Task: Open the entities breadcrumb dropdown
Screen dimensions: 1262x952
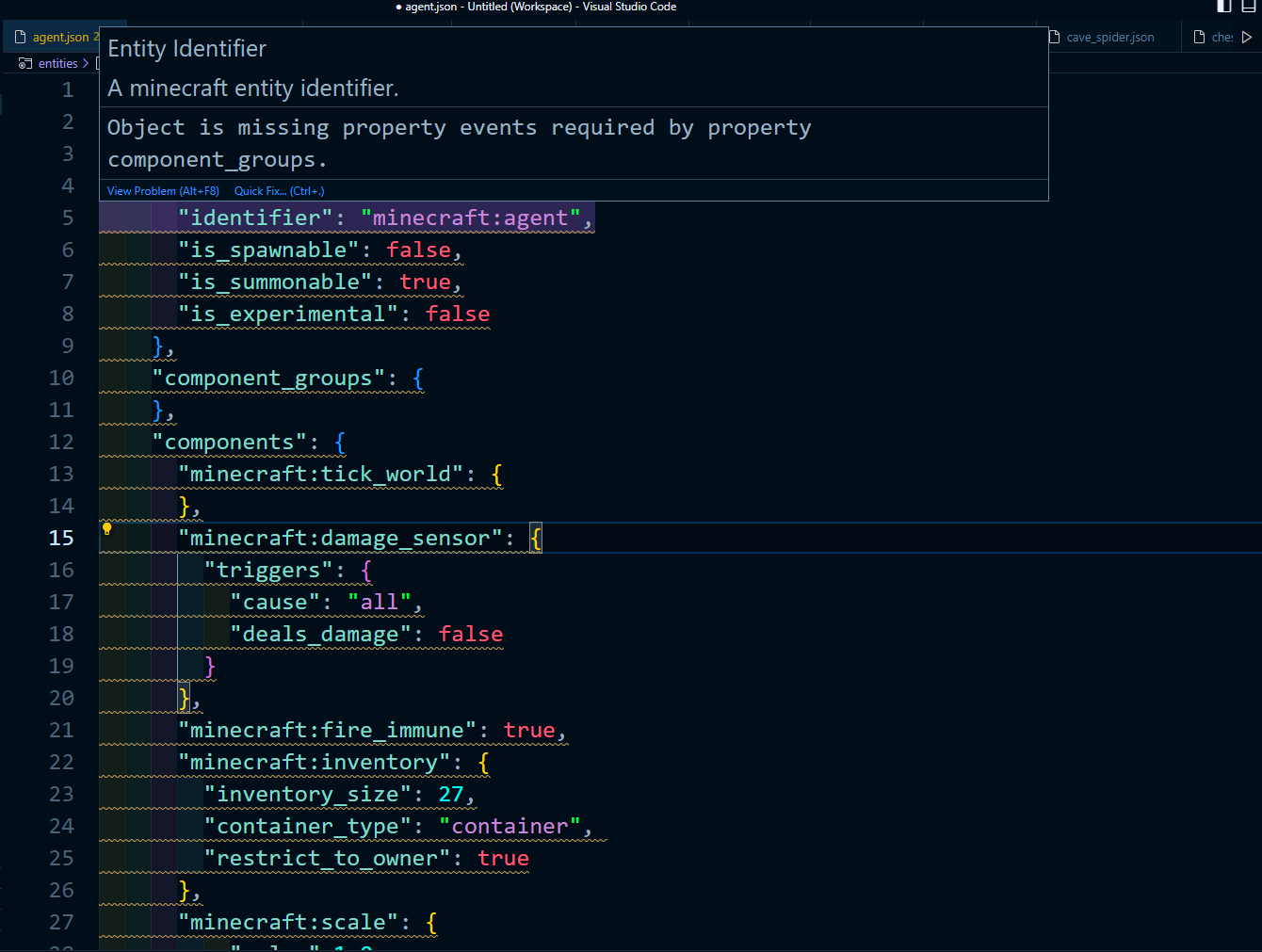Action: [x=57, y=62]
